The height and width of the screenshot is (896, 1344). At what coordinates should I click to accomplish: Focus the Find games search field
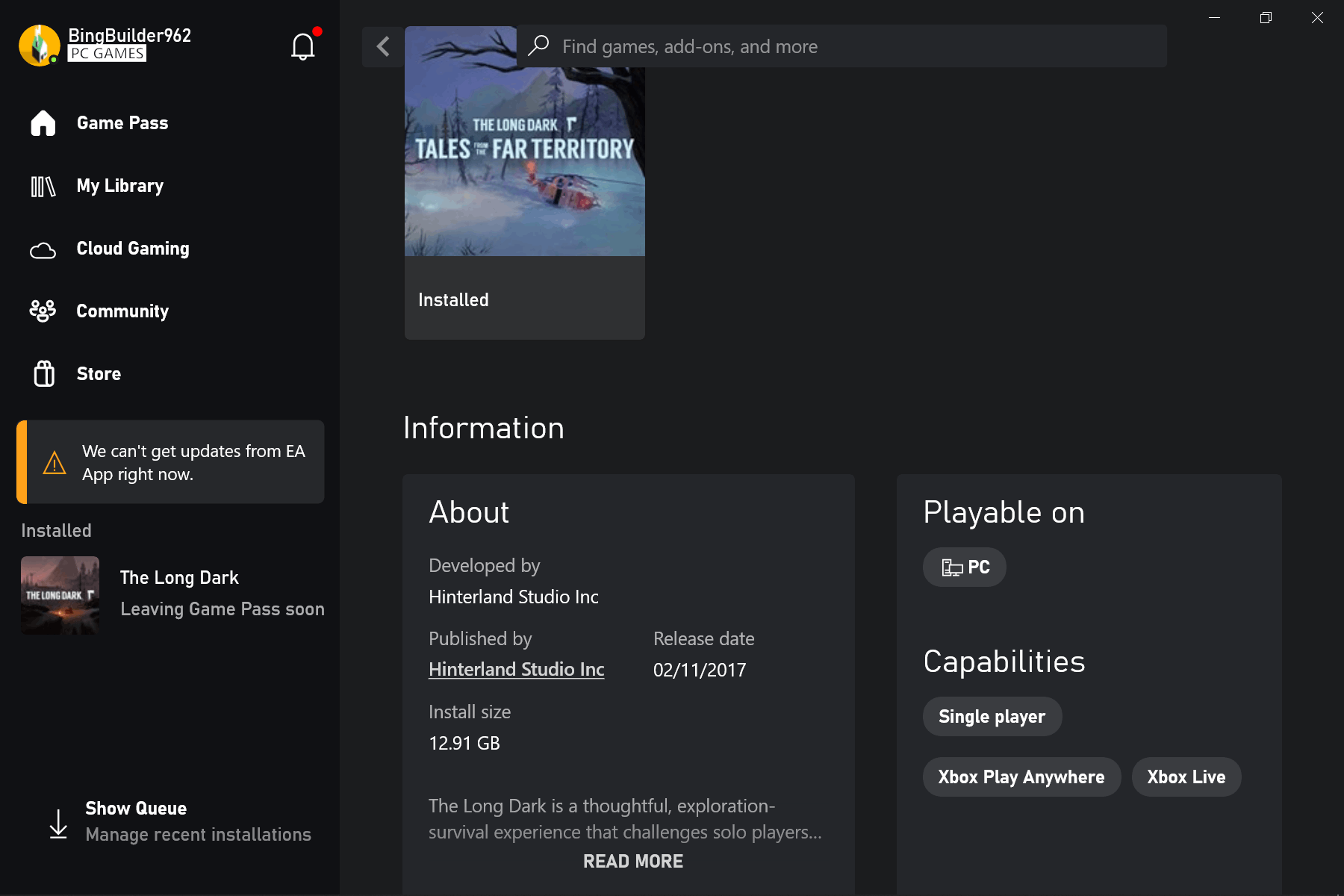pos(842,46)
